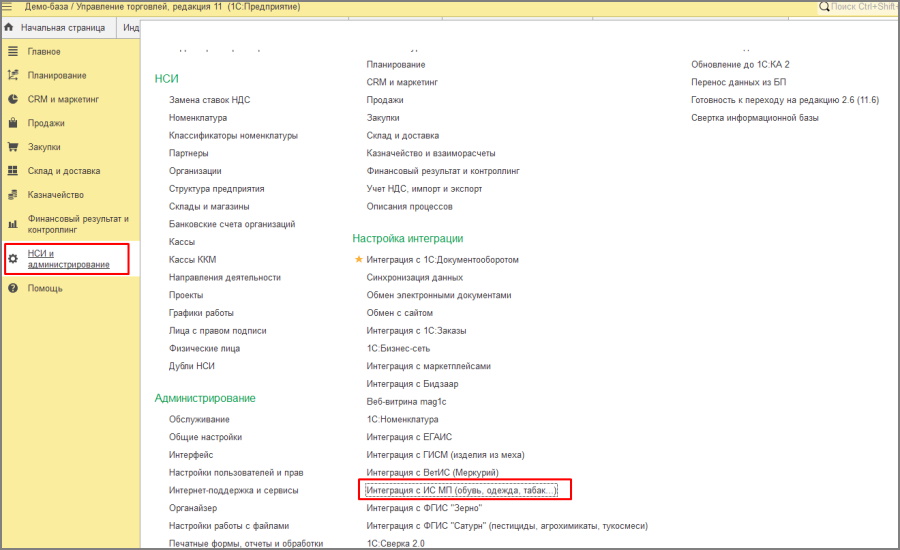
Task: Click the Финансовый результат bar chart icon
Action: coord(13,224)
